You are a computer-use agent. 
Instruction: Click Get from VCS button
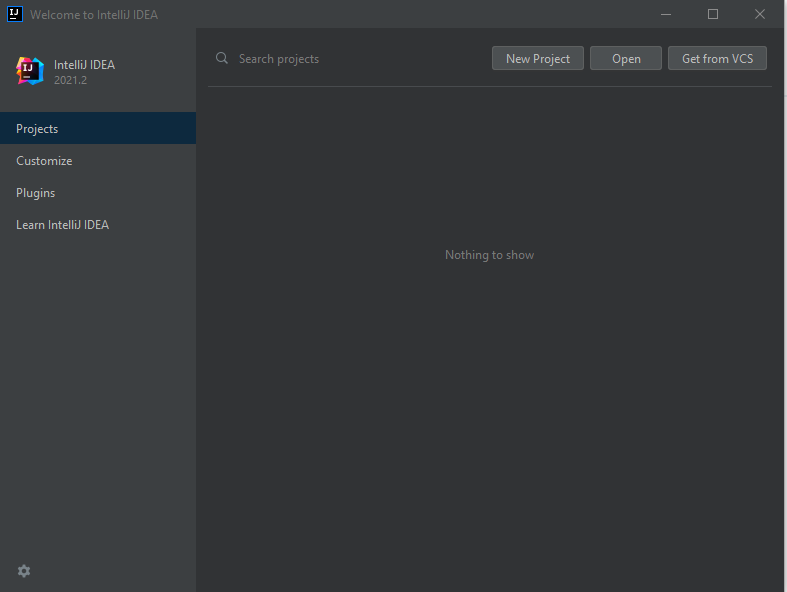coord(717,58)
